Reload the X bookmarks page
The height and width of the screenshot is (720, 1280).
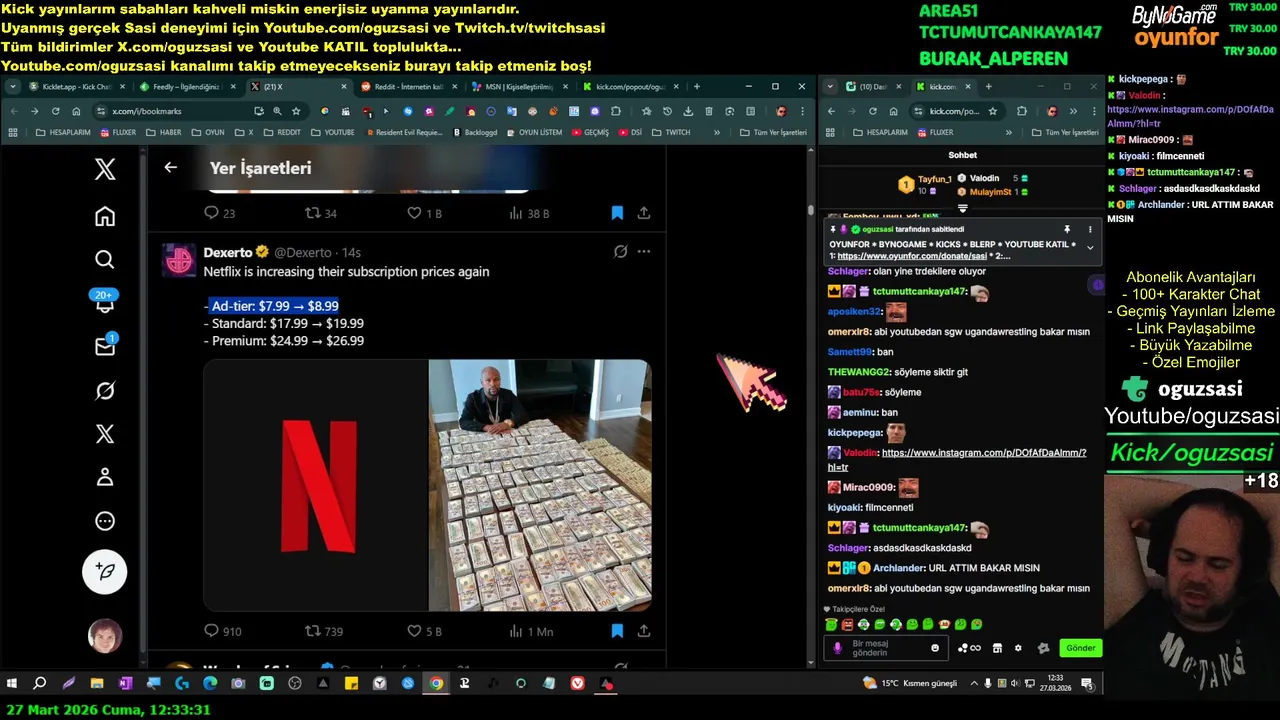click(x=55, y=111)
